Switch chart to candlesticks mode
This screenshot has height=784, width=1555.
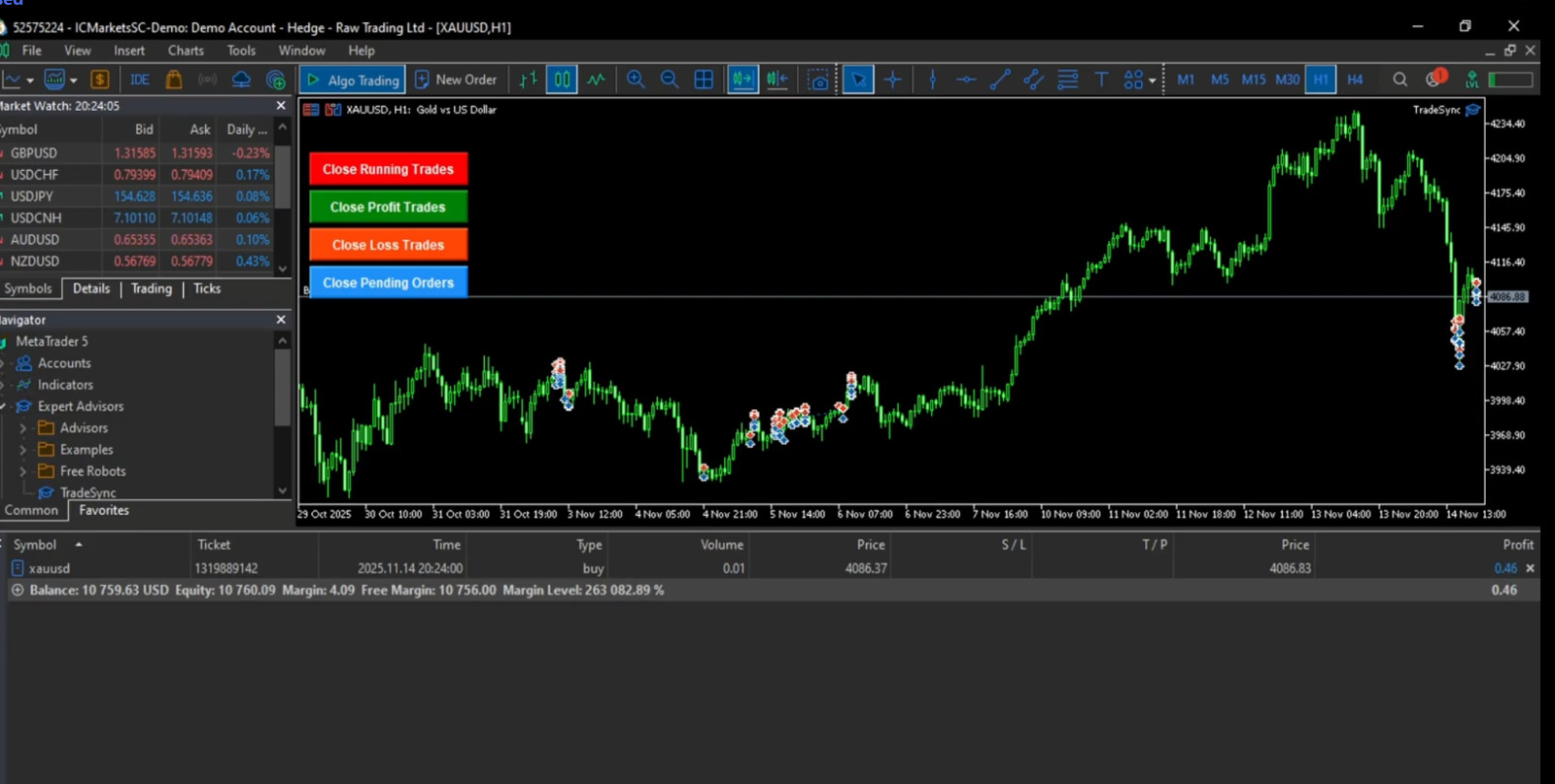(562, 80)
